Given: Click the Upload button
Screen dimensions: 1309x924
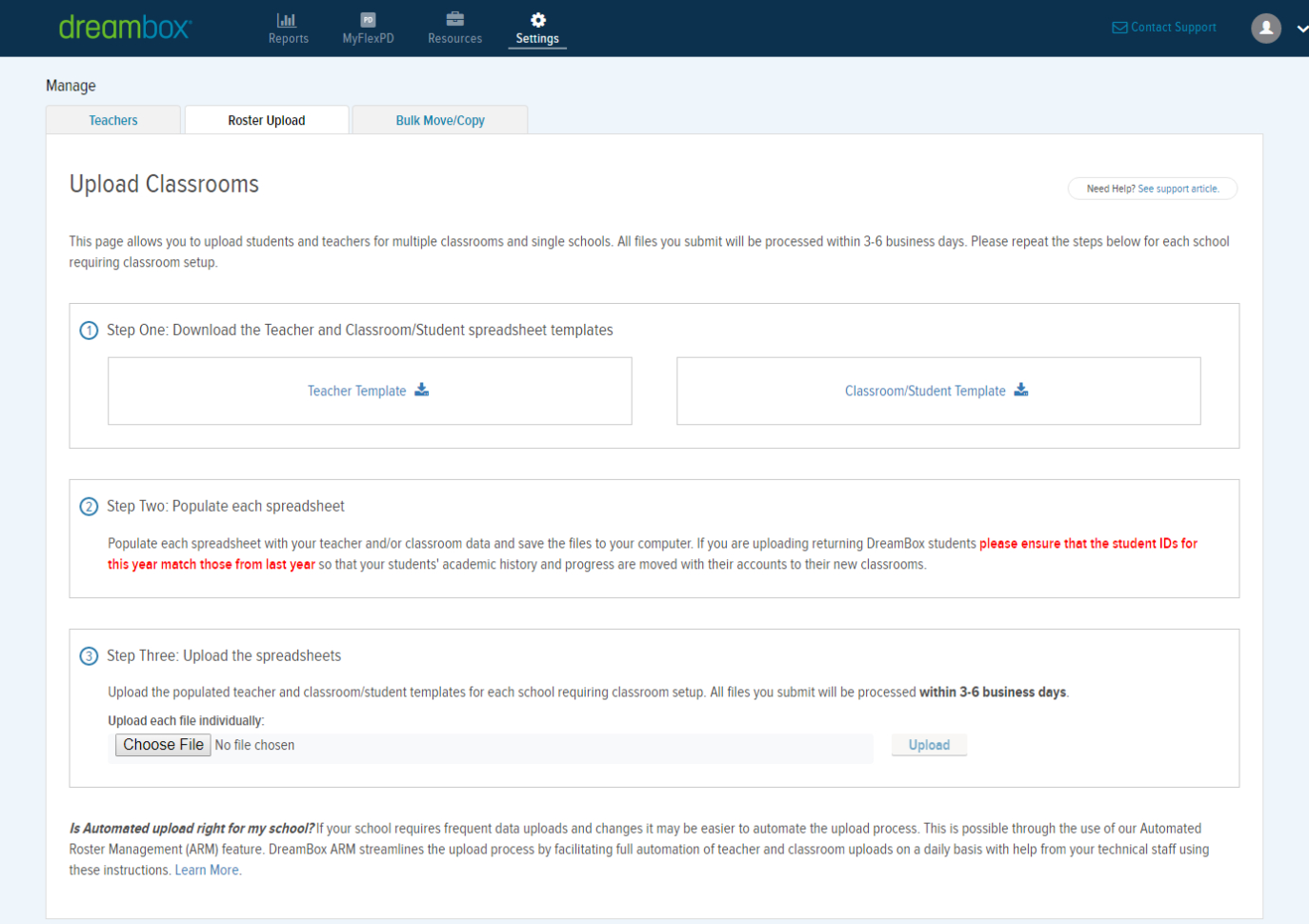Looking at the screenshot, I should [x=929, y=745].
